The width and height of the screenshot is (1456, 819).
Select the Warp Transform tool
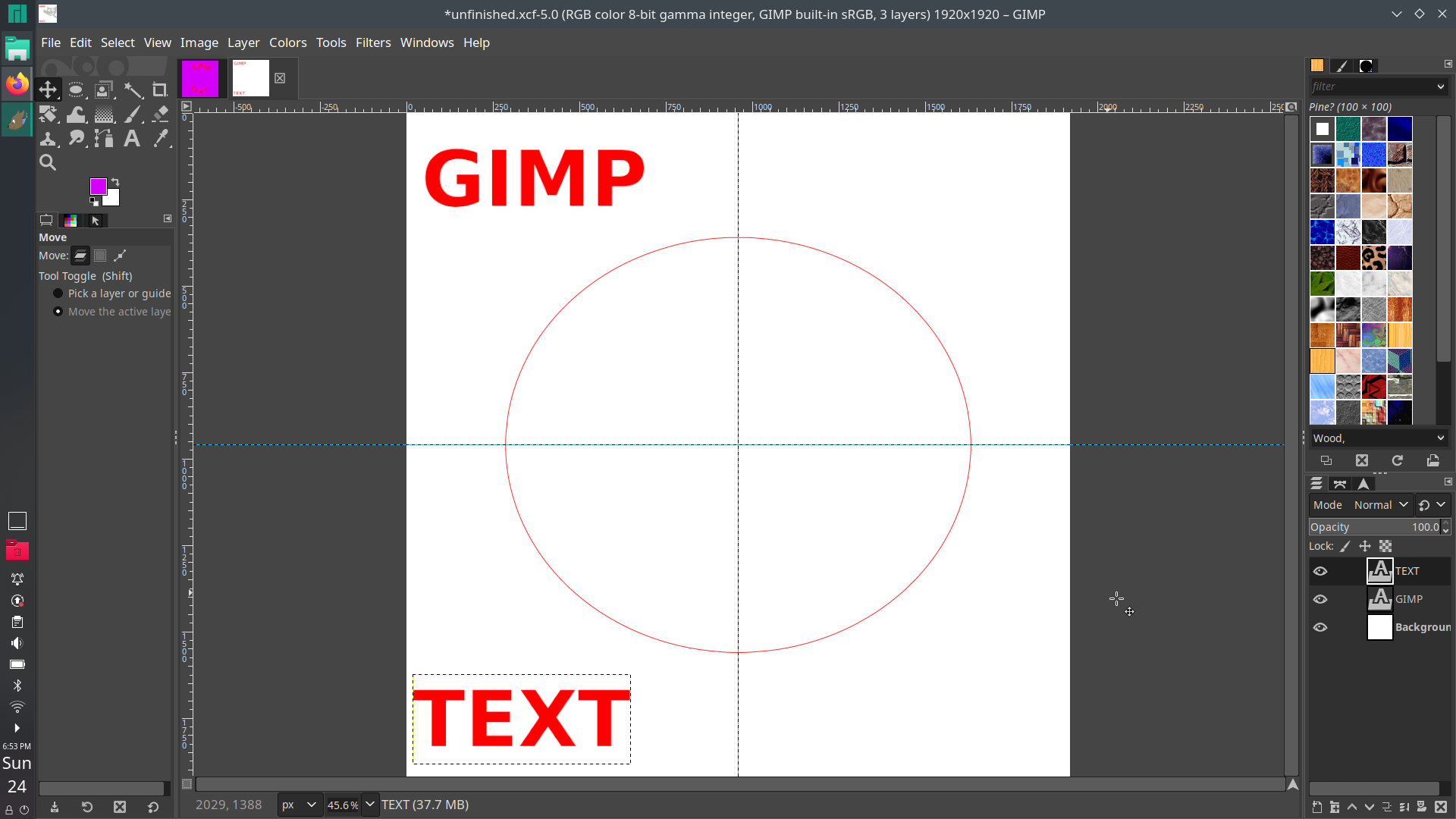point(76,115)
